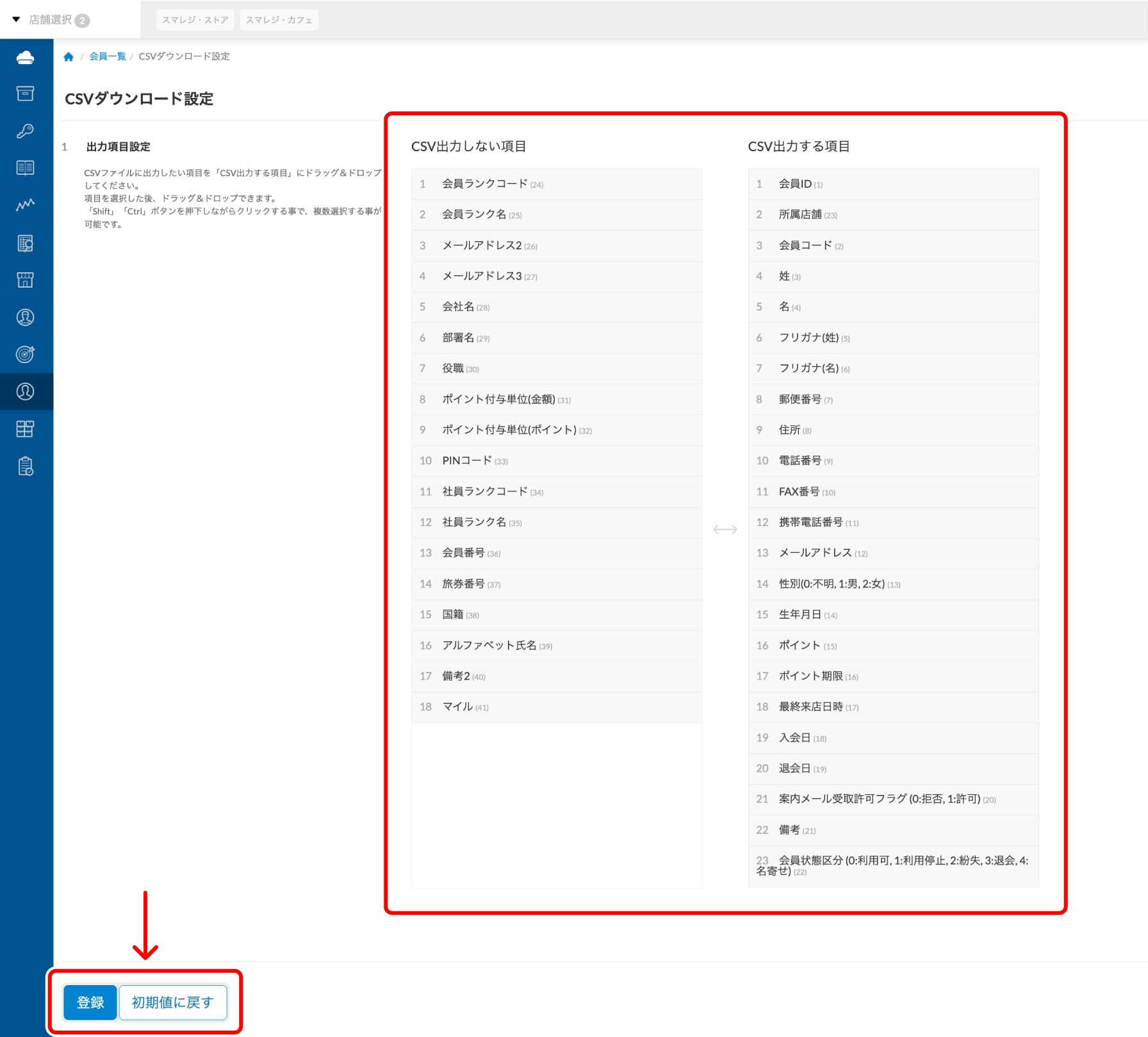The height and width of the screenshot is (1037, 1148).
Task: Select the スマレジ・ストア store tab
Action: 195,20
